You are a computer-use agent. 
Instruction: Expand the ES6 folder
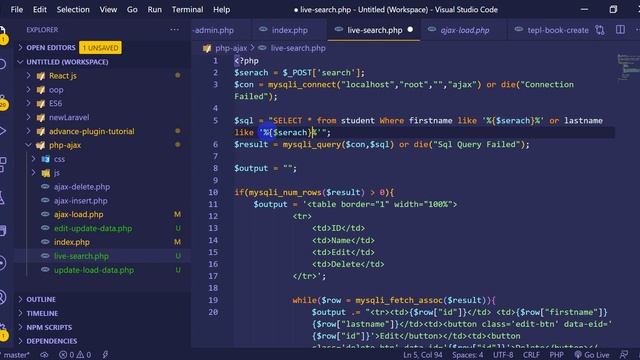click(55, 104)
